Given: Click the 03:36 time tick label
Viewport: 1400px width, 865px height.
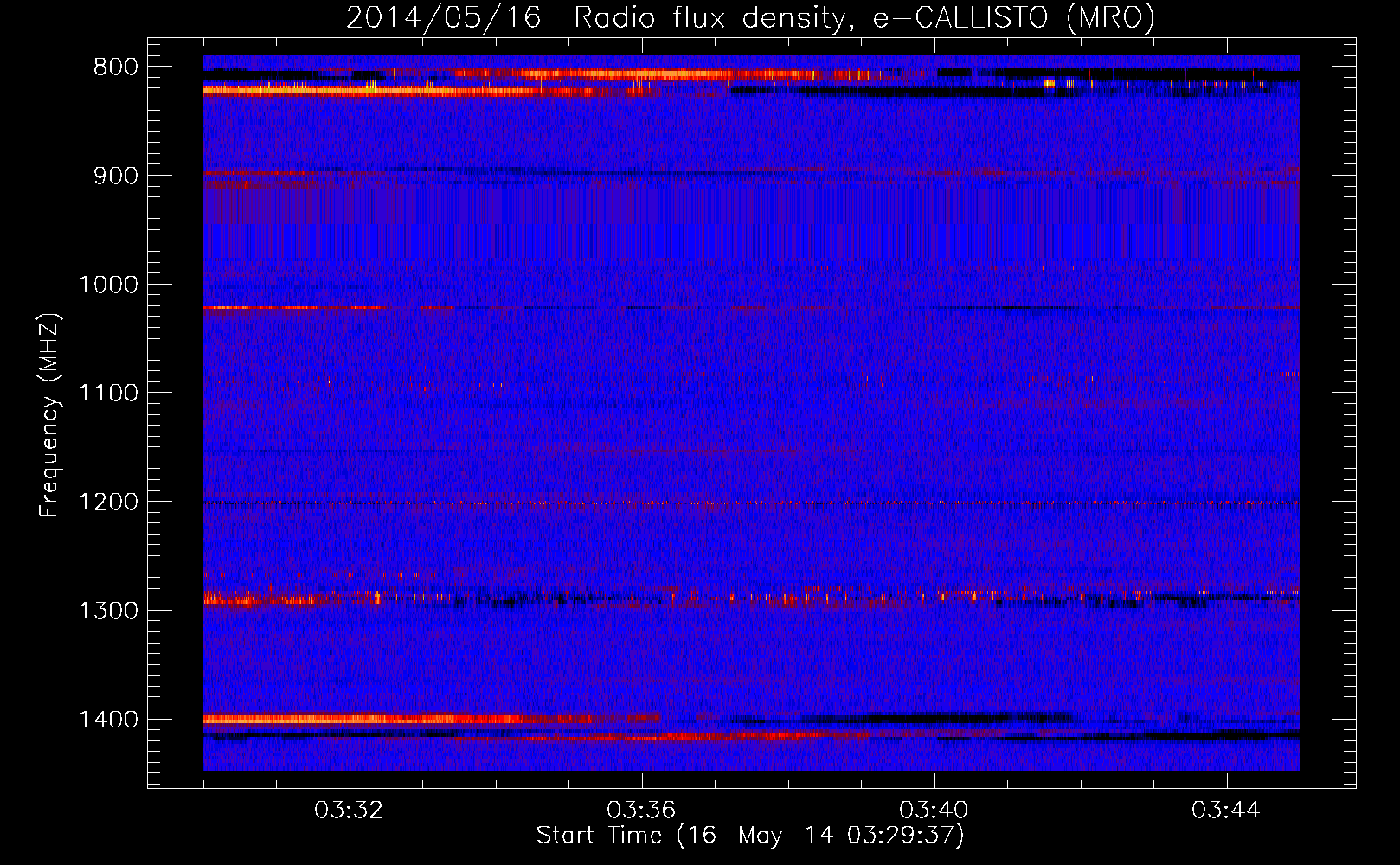Looking at the screenshot, I should pyautogui.click(x=641, y=811).
